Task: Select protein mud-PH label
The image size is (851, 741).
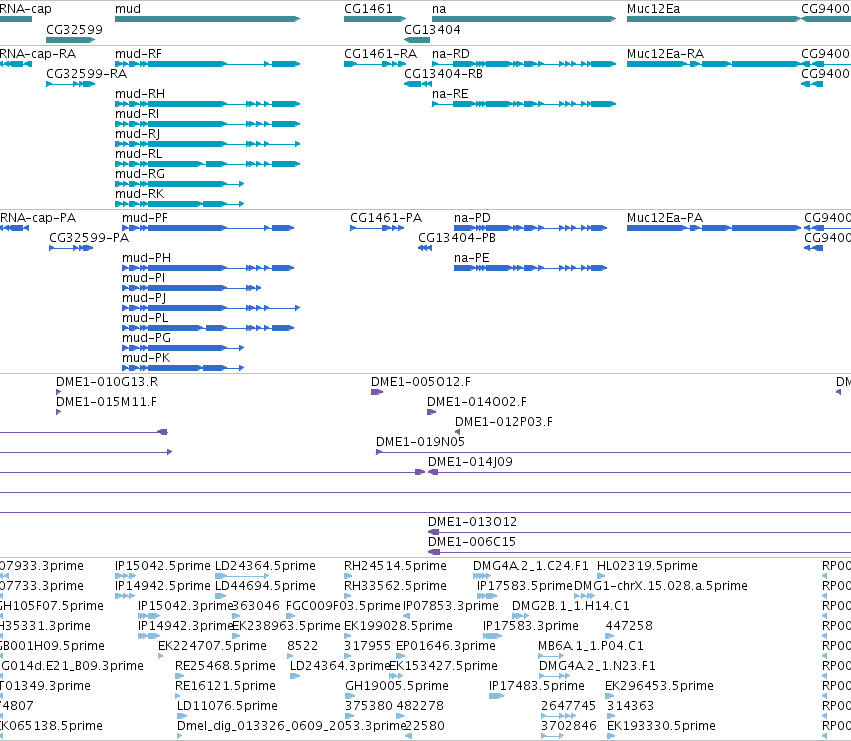Action: click(147, 258)
